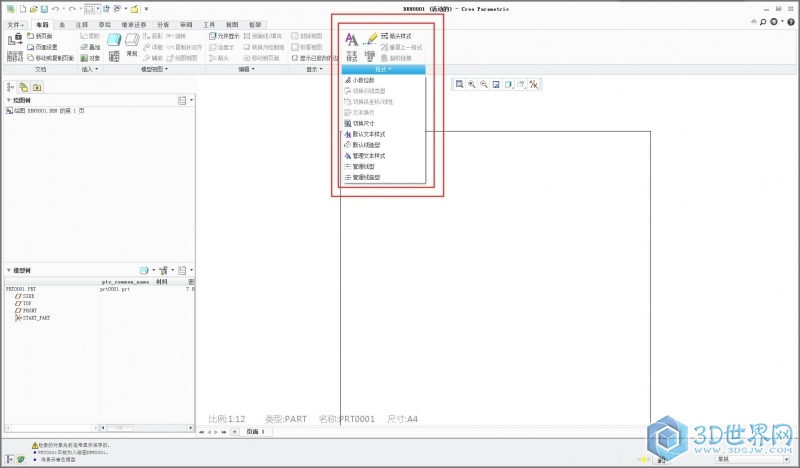The height and width of the screenshot is (468, 800).
Task: Expand the 插入 (Insert) group dropdown
Action: click(90, 69)
